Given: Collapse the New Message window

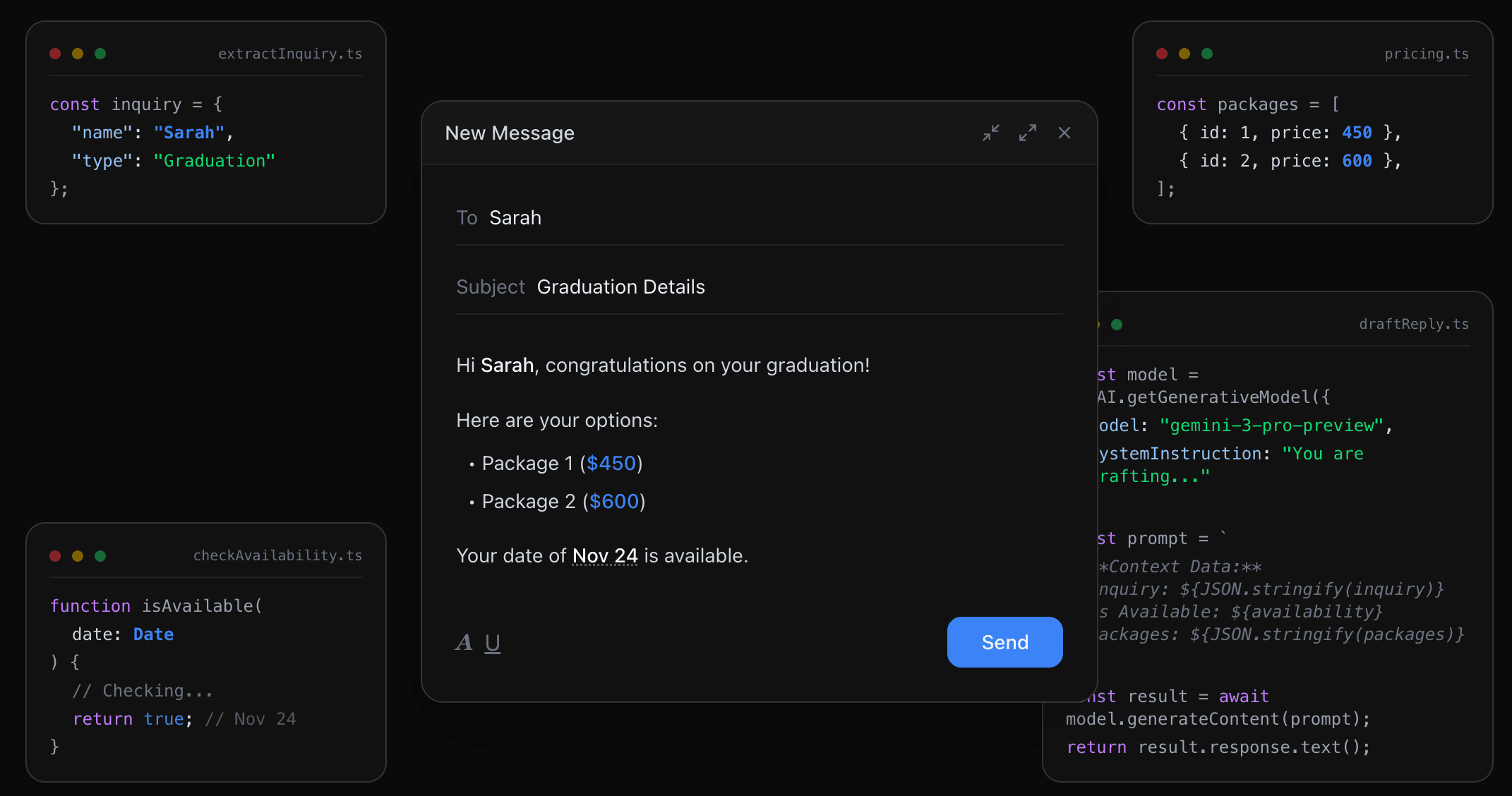Looking at the screenshot, I should coord(990,133).
